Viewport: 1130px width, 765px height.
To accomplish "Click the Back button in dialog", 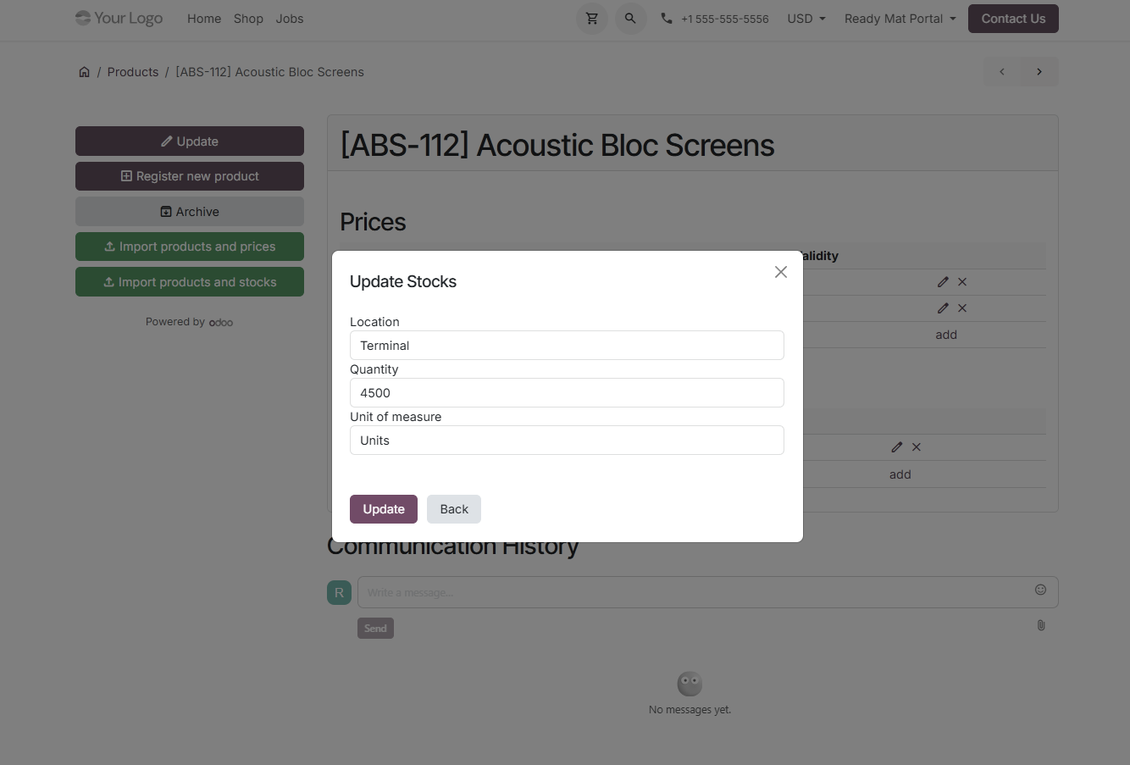I will click(x=454, y=509).
